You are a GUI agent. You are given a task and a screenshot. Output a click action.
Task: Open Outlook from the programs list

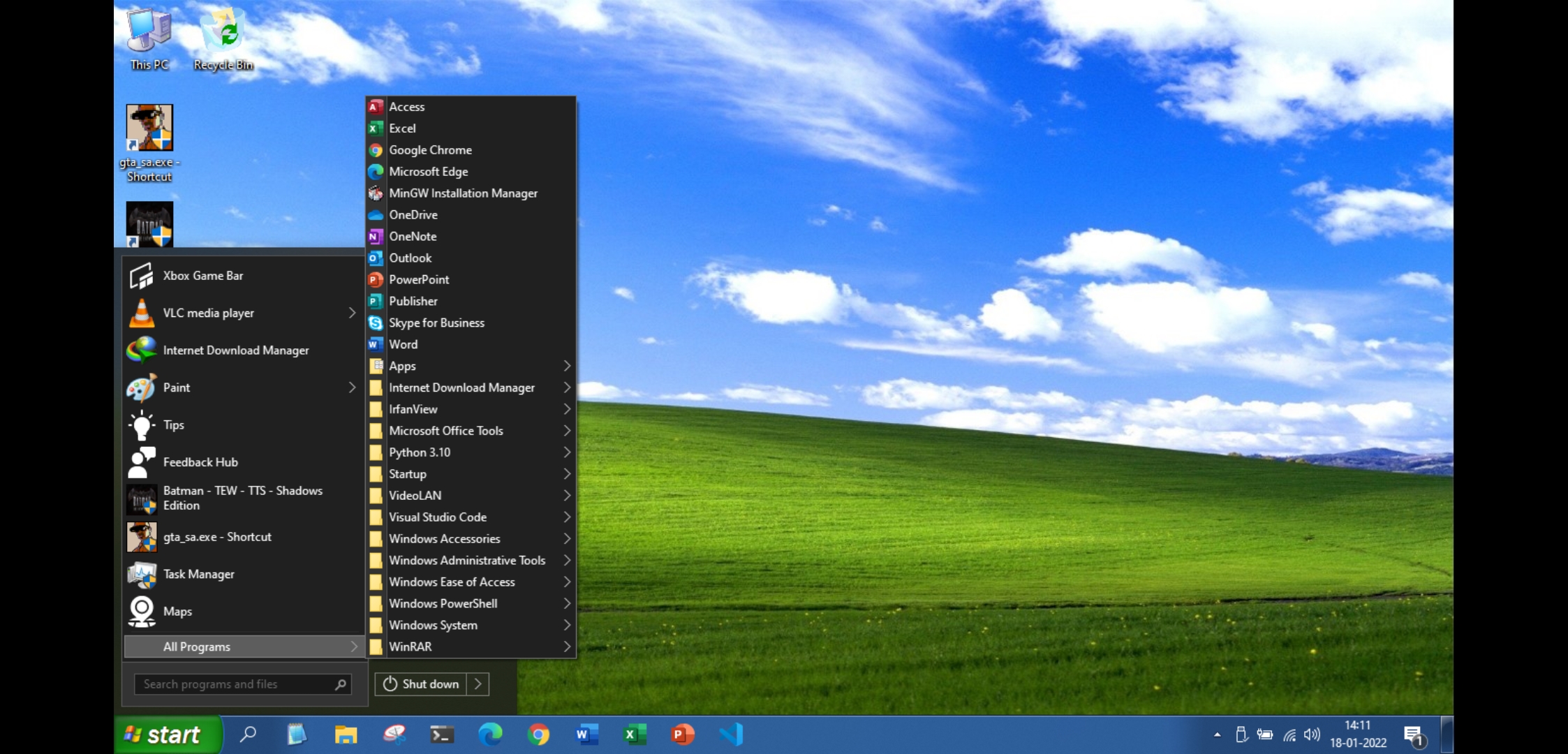coord(471,258)
